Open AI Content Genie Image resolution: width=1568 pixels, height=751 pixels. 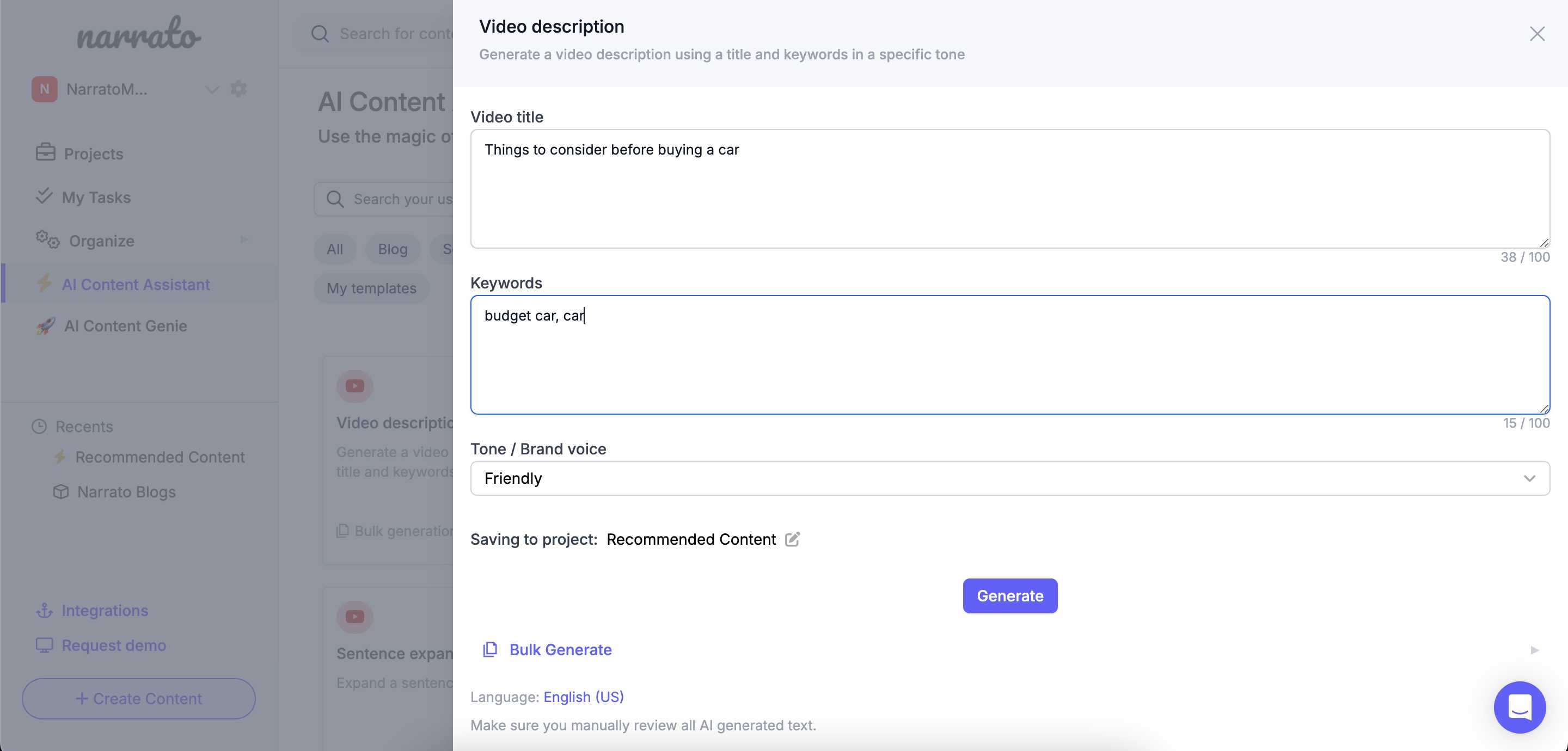pos(125,326)
